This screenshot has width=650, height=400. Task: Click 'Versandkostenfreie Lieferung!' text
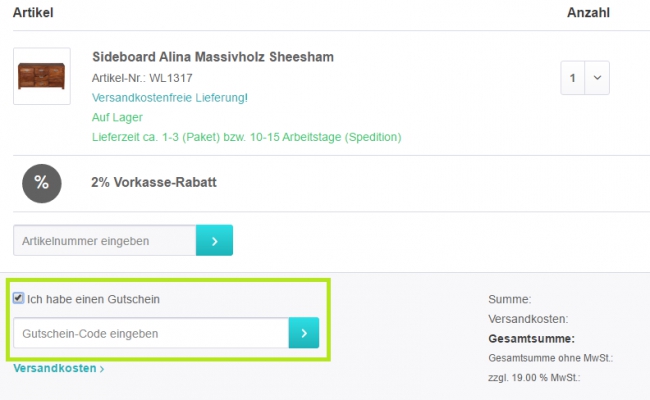(169, 97)
